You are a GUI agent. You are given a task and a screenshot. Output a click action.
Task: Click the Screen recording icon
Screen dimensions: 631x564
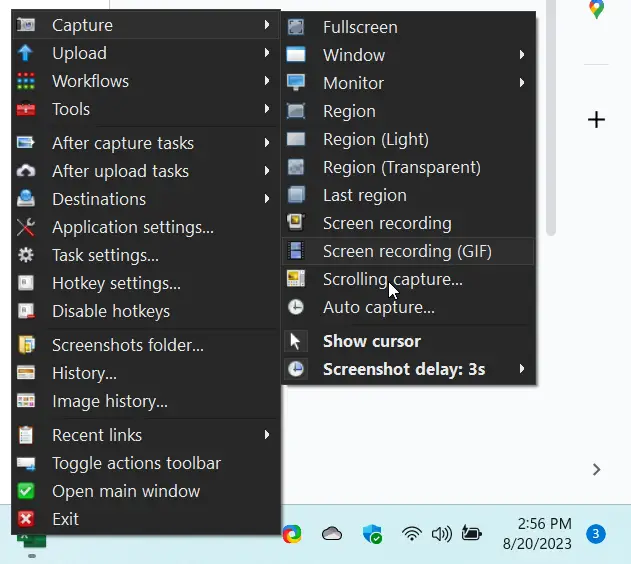[296, 222]
